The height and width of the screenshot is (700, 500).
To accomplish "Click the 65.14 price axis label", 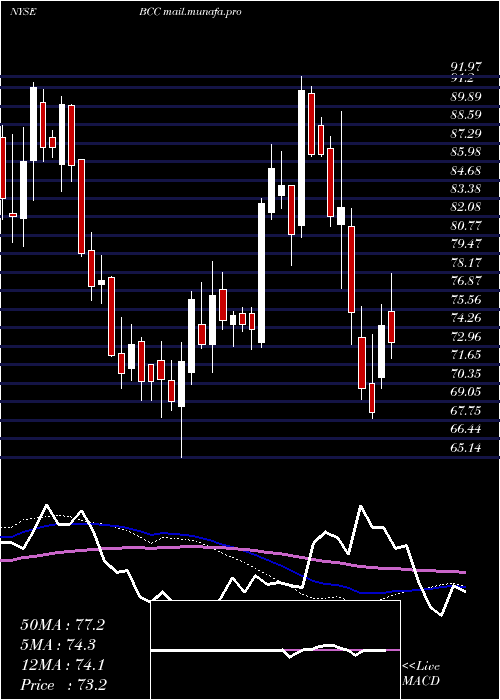I will point(466,447).
